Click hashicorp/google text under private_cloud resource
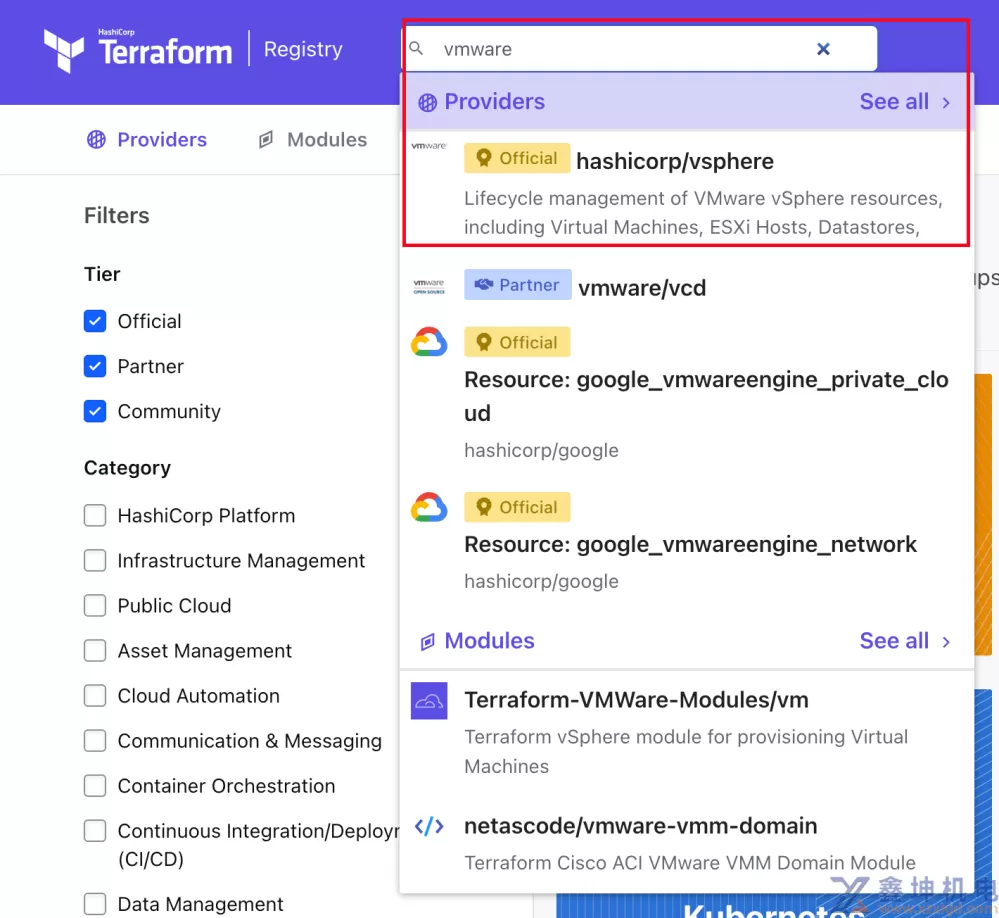The image size is (999, 918). (x=542, y=450)
